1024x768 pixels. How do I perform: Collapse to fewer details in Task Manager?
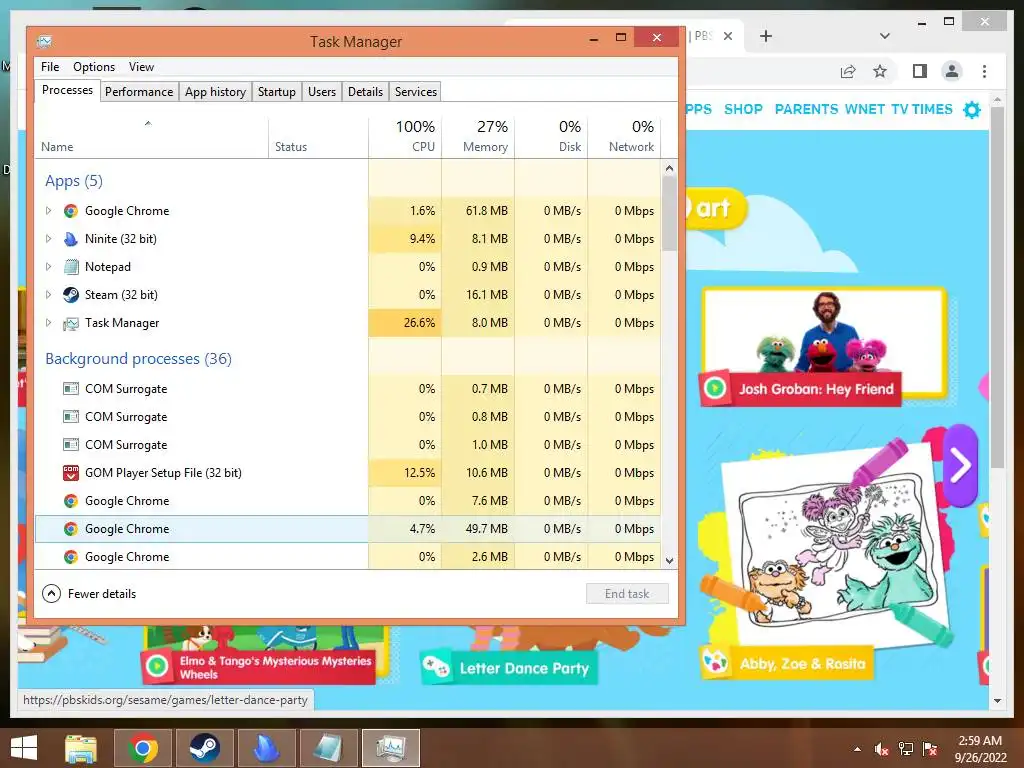tap(89, 594)
